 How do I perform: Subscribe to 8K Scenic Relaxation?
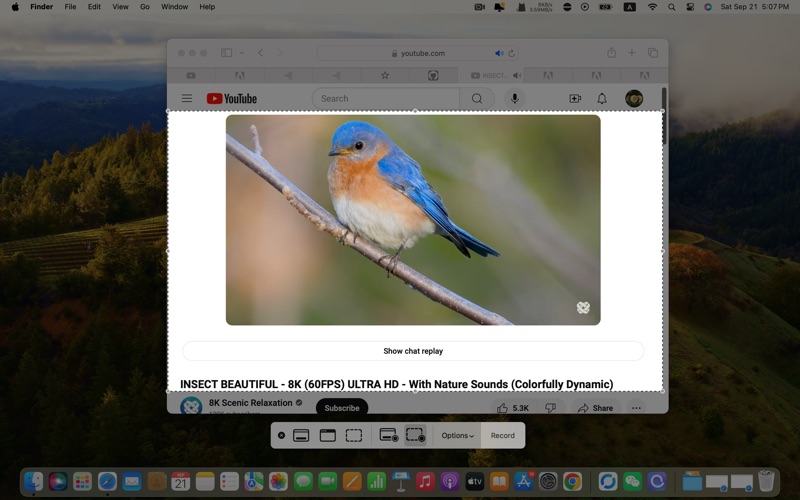tap(342, 408)
